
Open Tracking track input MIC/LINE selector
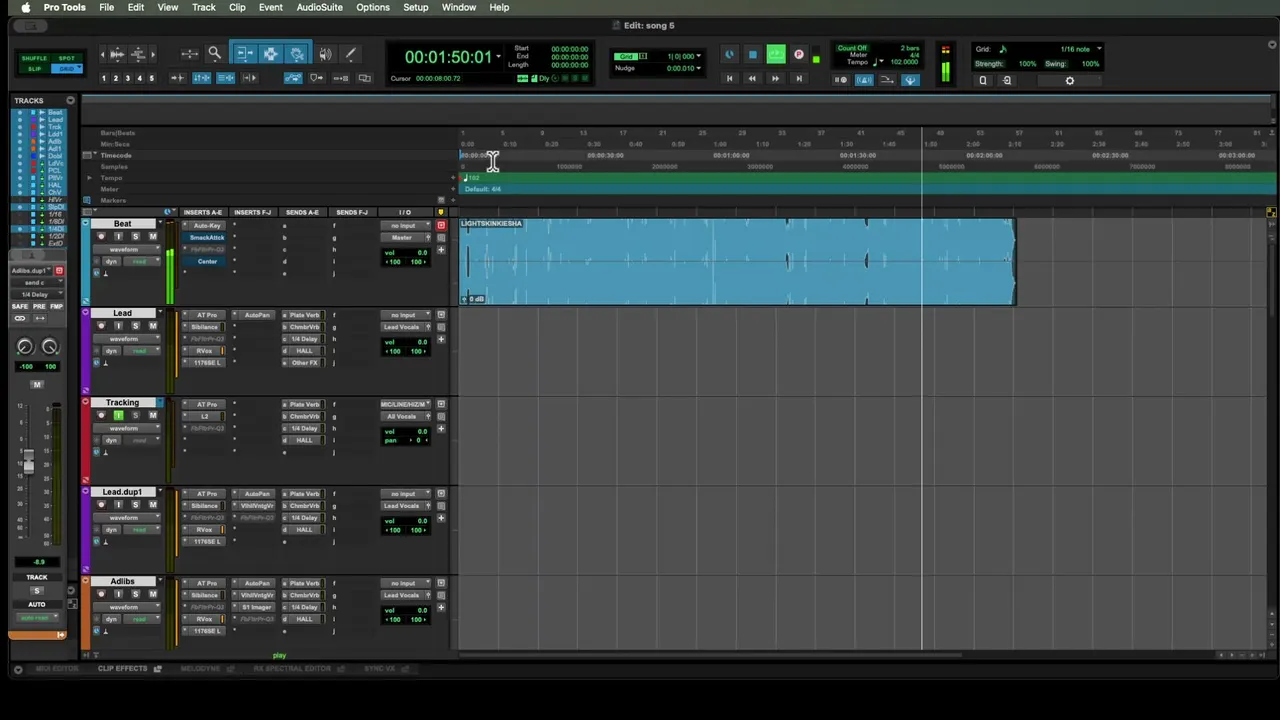(x=406, y=404)
